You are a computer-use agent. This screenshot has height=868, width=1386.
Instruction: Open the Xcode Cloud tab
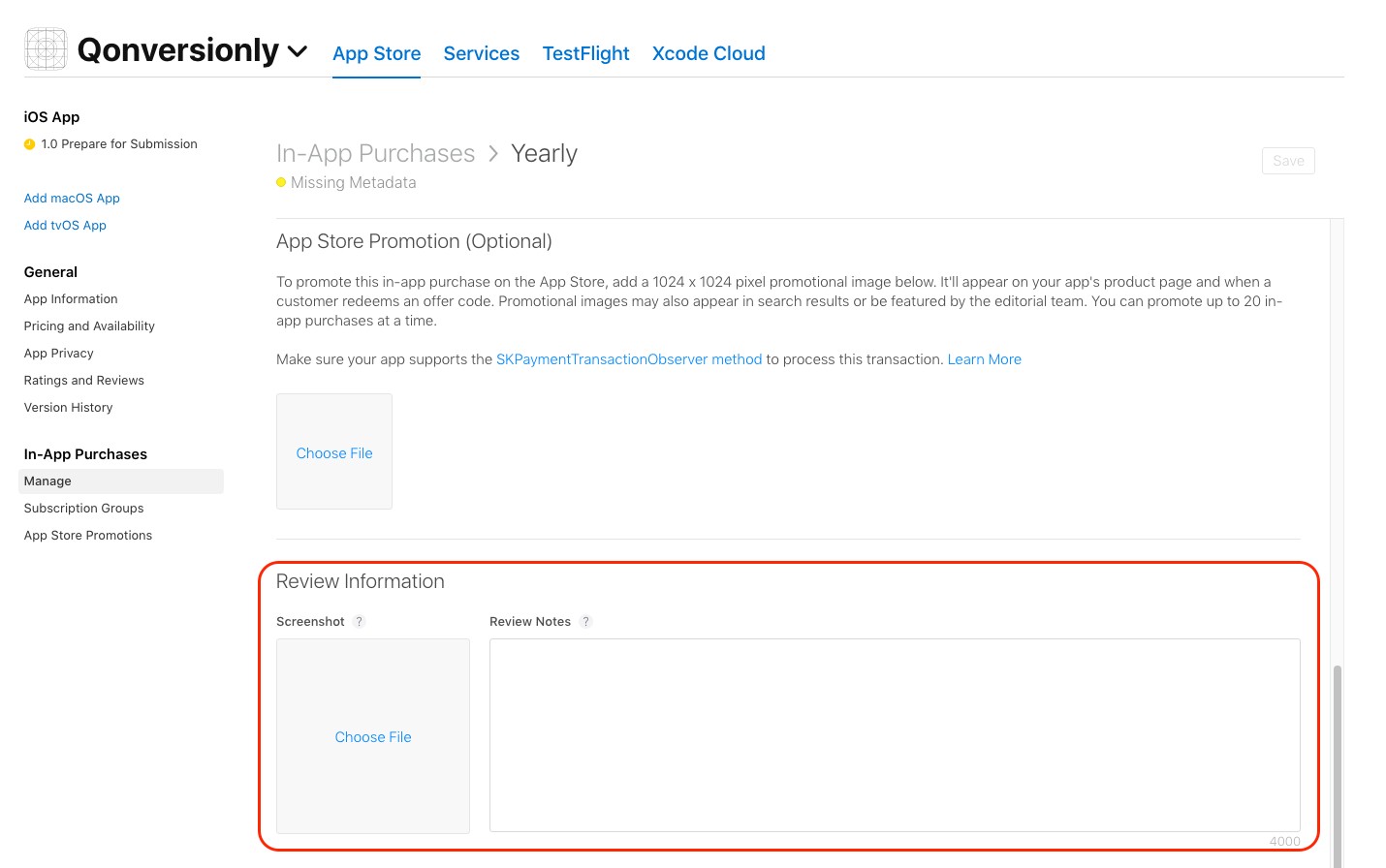coord(709,53)
